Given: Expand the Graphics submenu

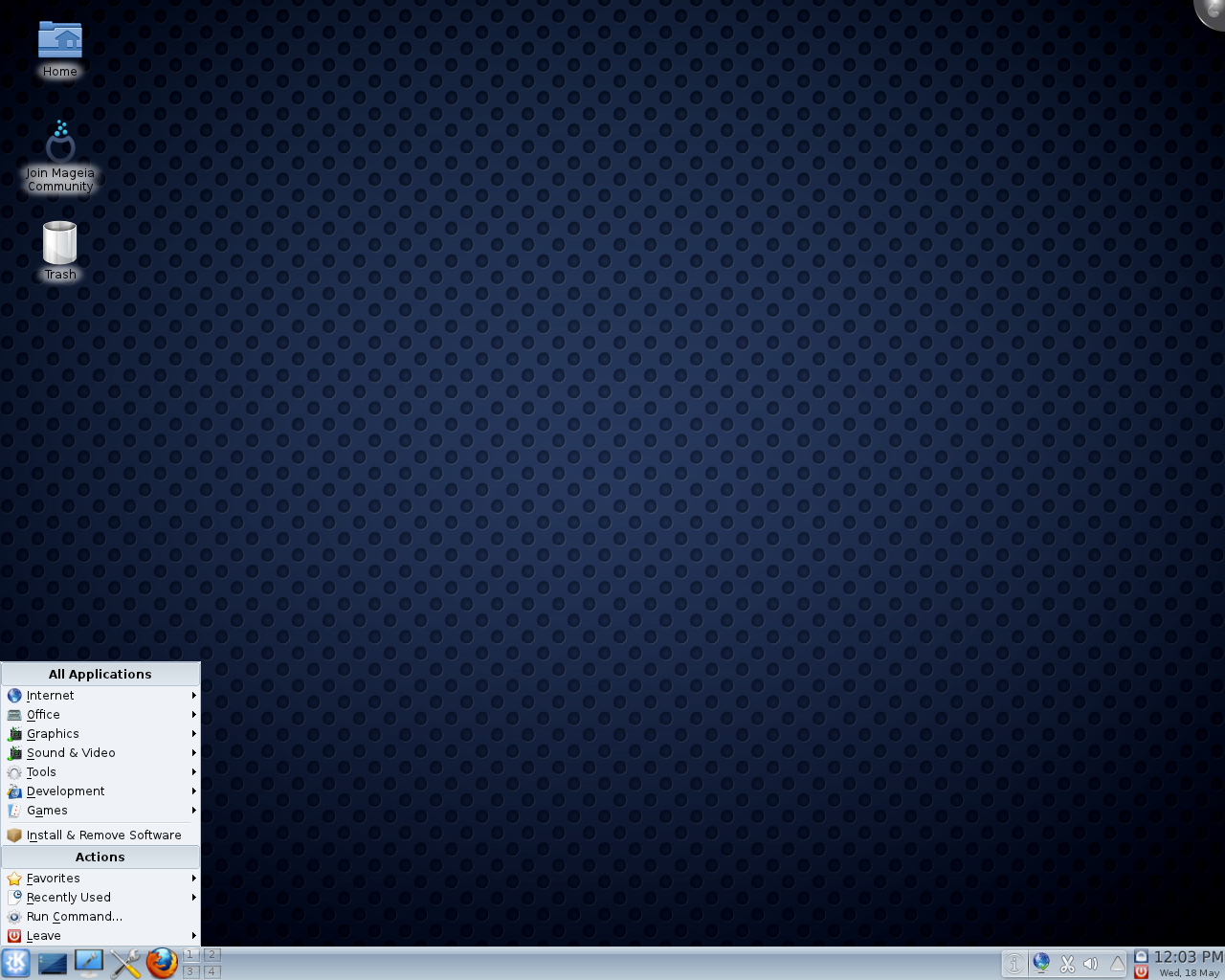Looking at the screenshot, I should click(100, 734).
